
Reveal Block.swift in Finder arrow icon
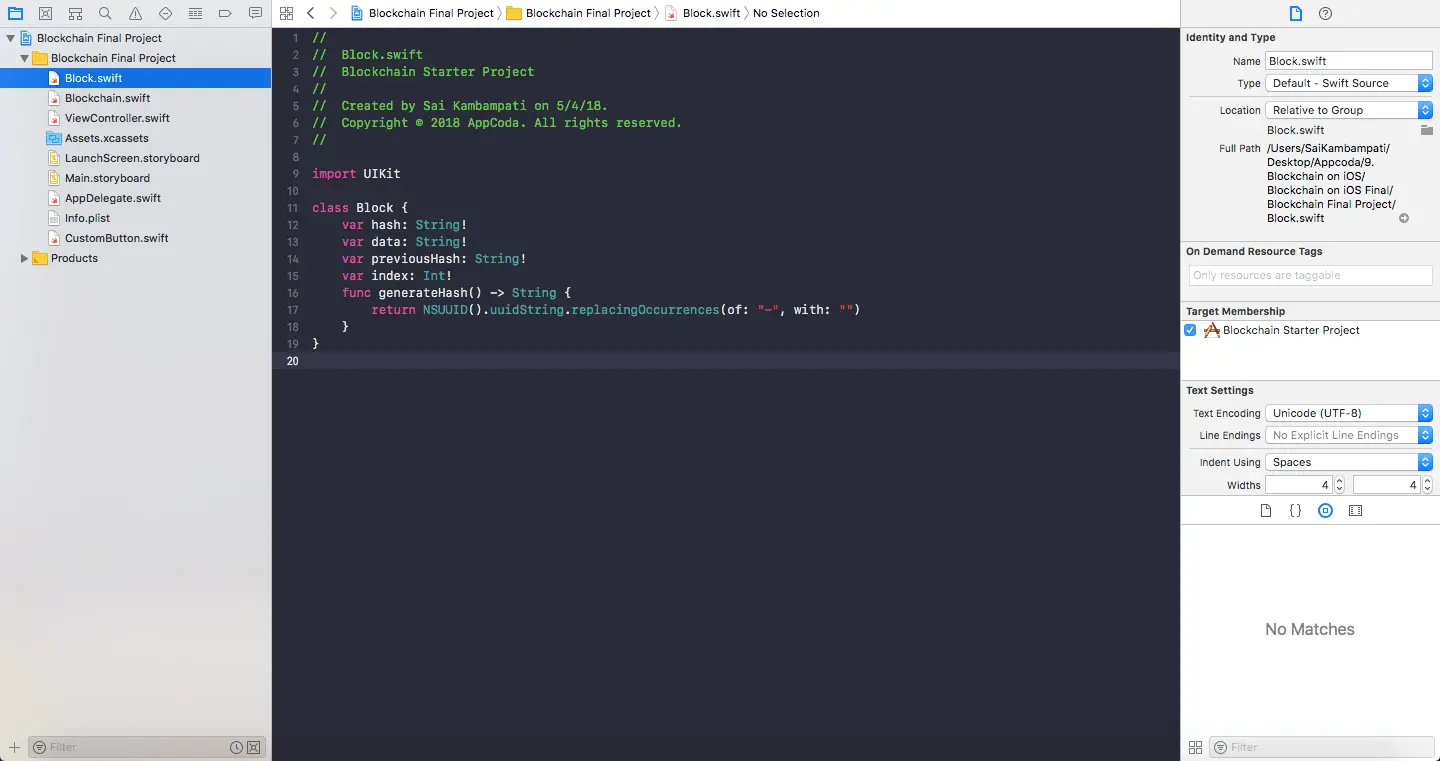pos(1404,218)
